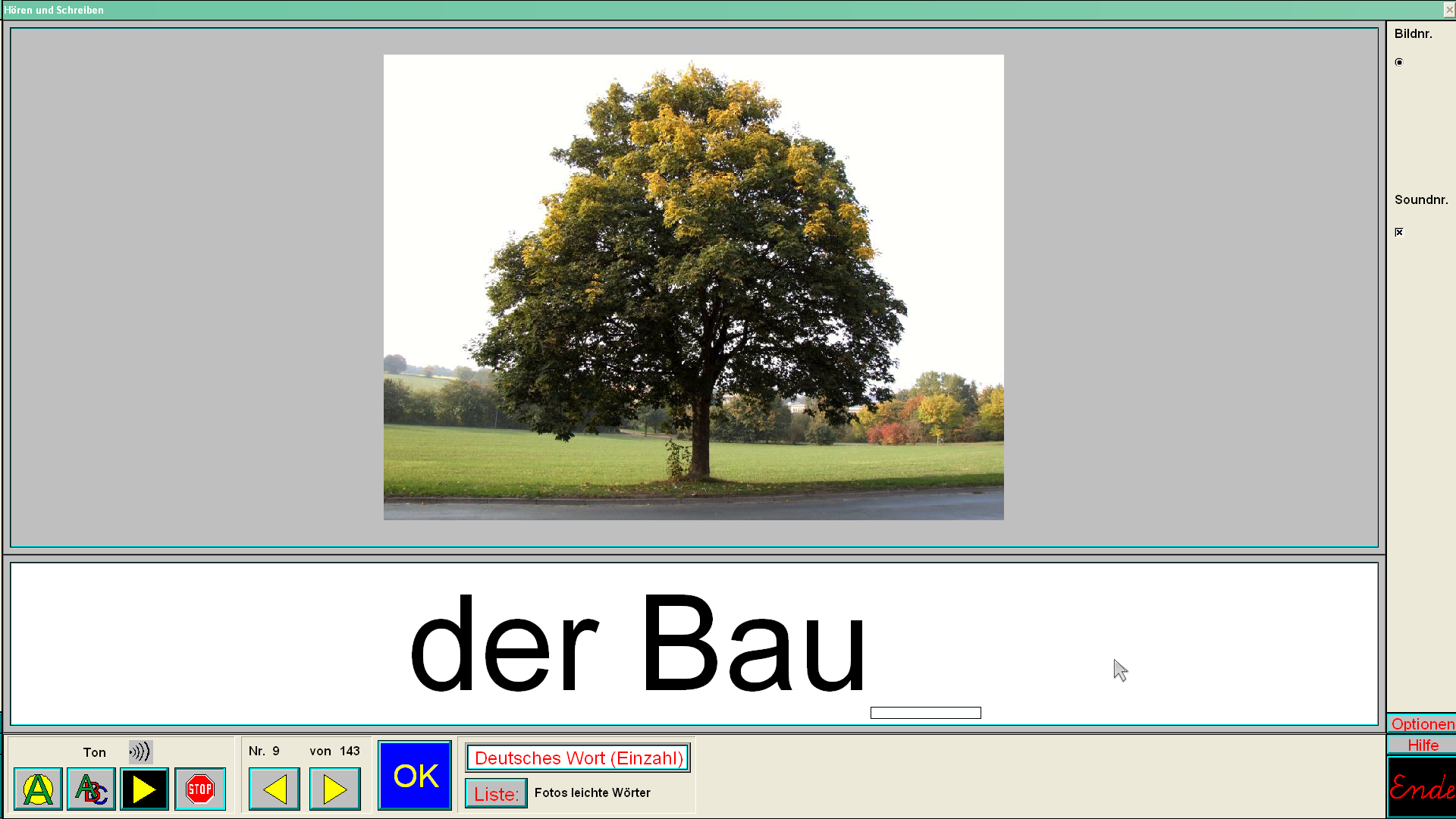Select the green A pronunciation icon
1456x819 pixels.
[38, 789]
